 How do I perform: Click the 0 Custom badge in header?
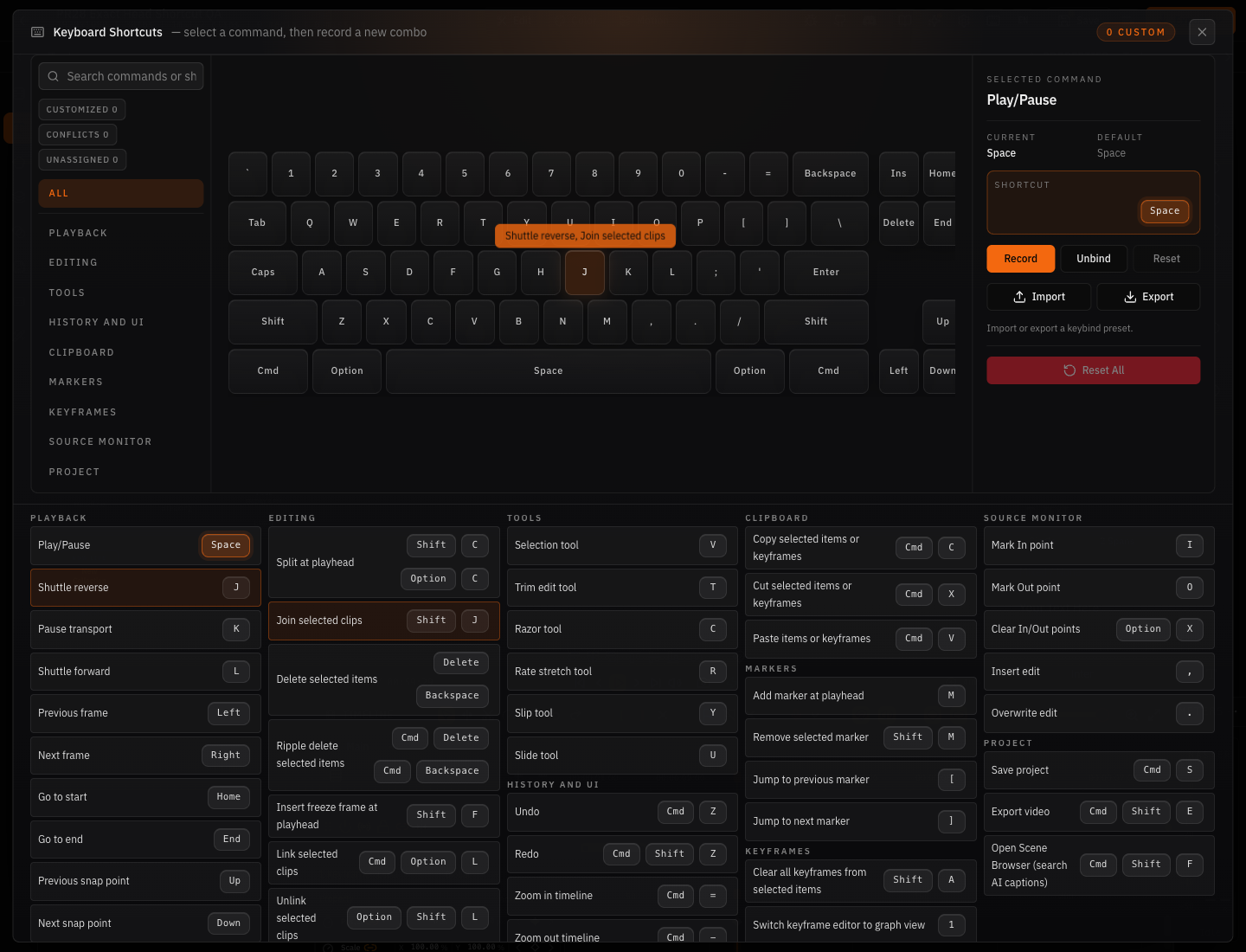(x=1135, y=32)
